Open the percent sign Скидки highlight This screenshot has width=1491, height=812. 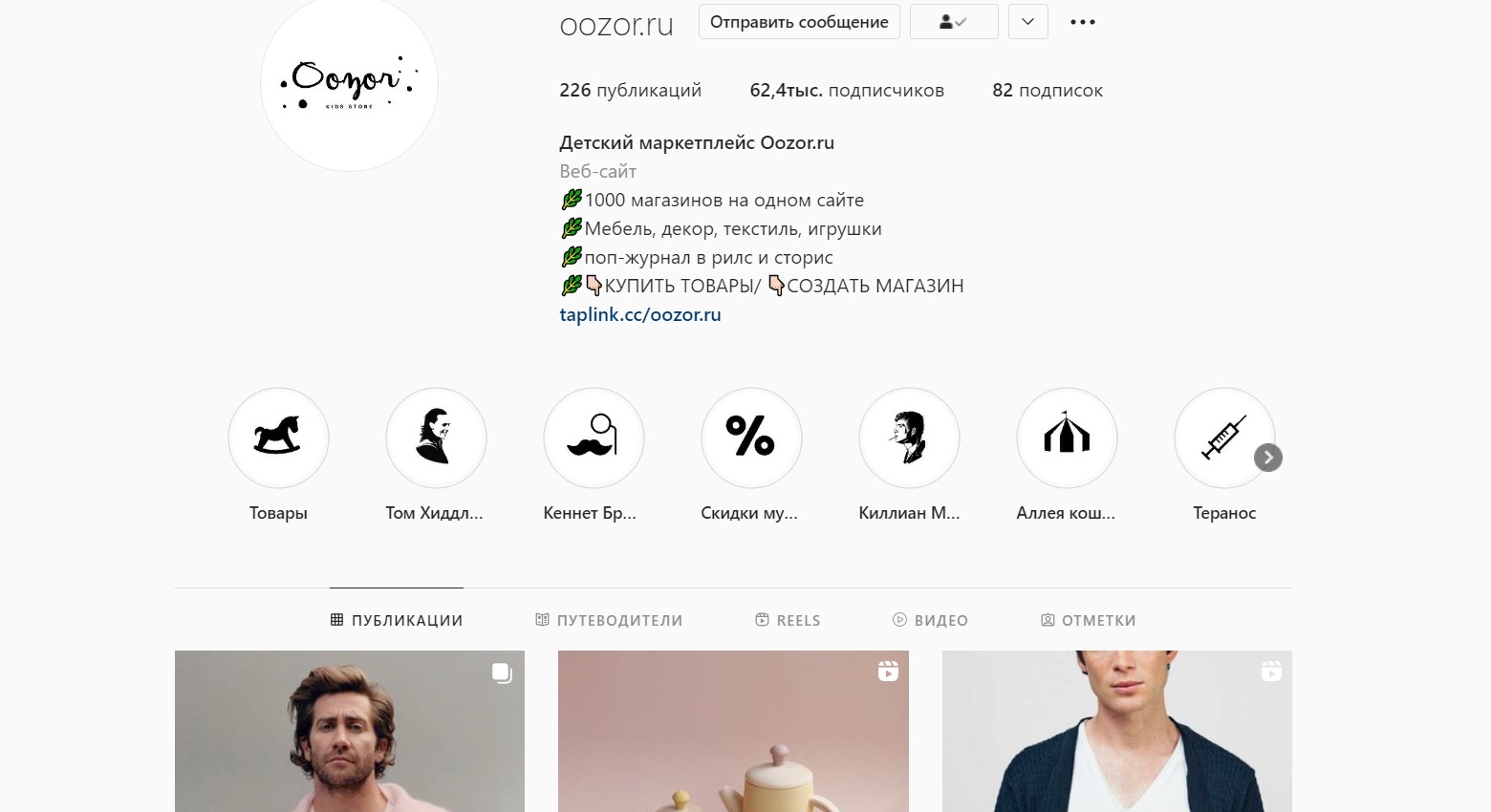click(x=751, y=438)
